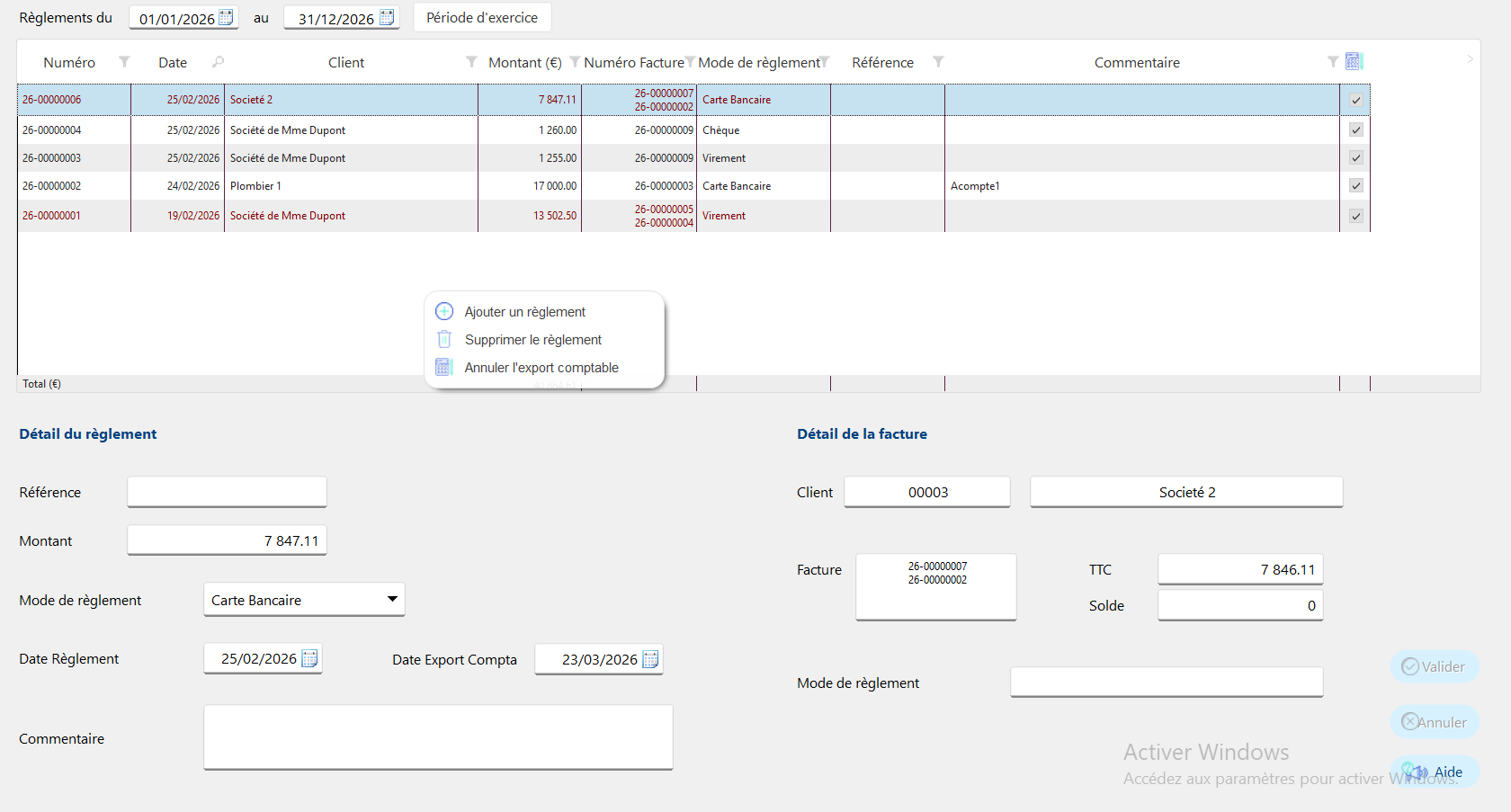Filter the Commentaire column

click(x=1333, y=62)
